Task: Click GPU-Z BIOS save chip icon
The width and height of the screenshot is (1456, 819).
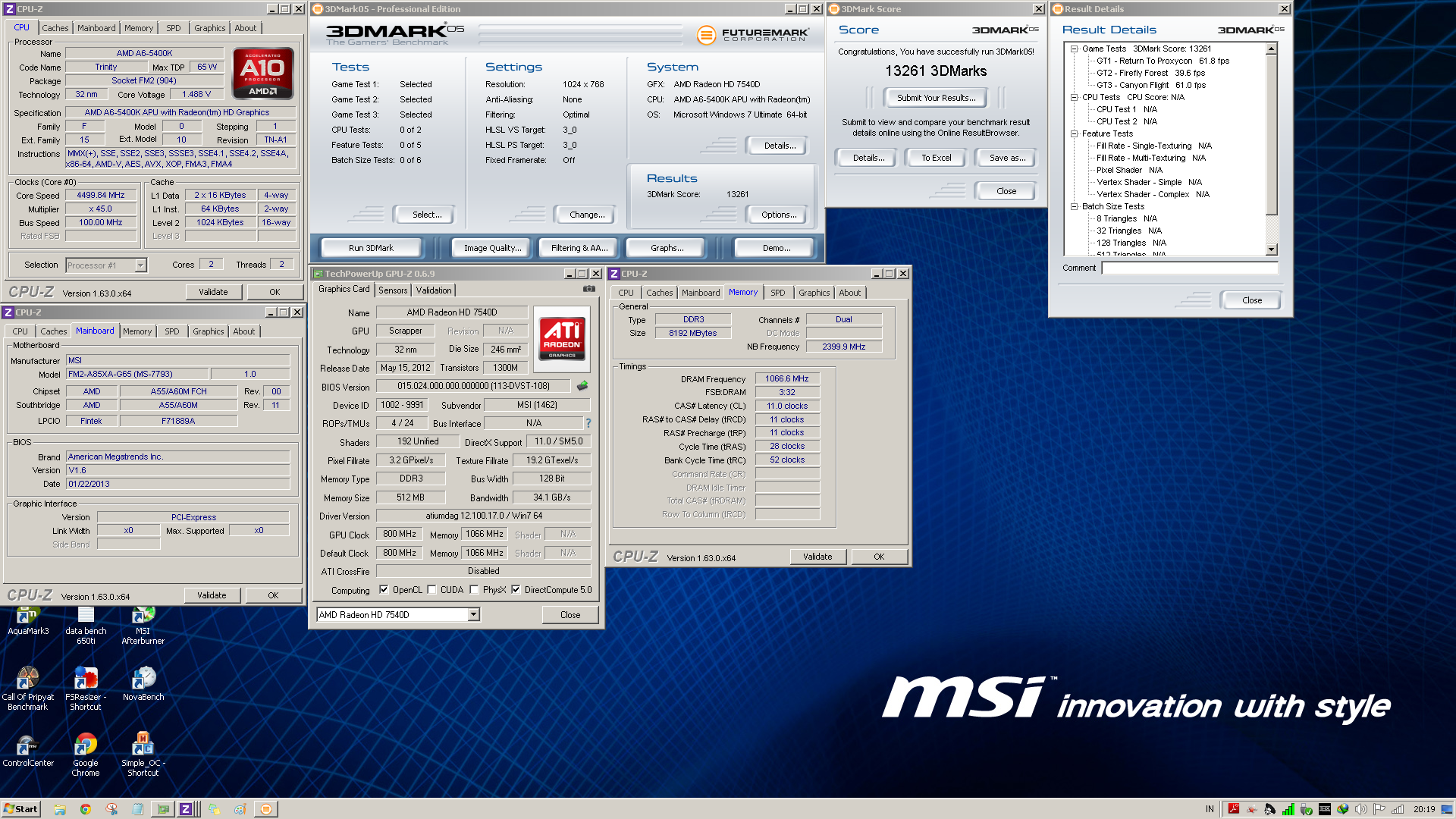Action: pyautogui.click(x=582, y=386)
